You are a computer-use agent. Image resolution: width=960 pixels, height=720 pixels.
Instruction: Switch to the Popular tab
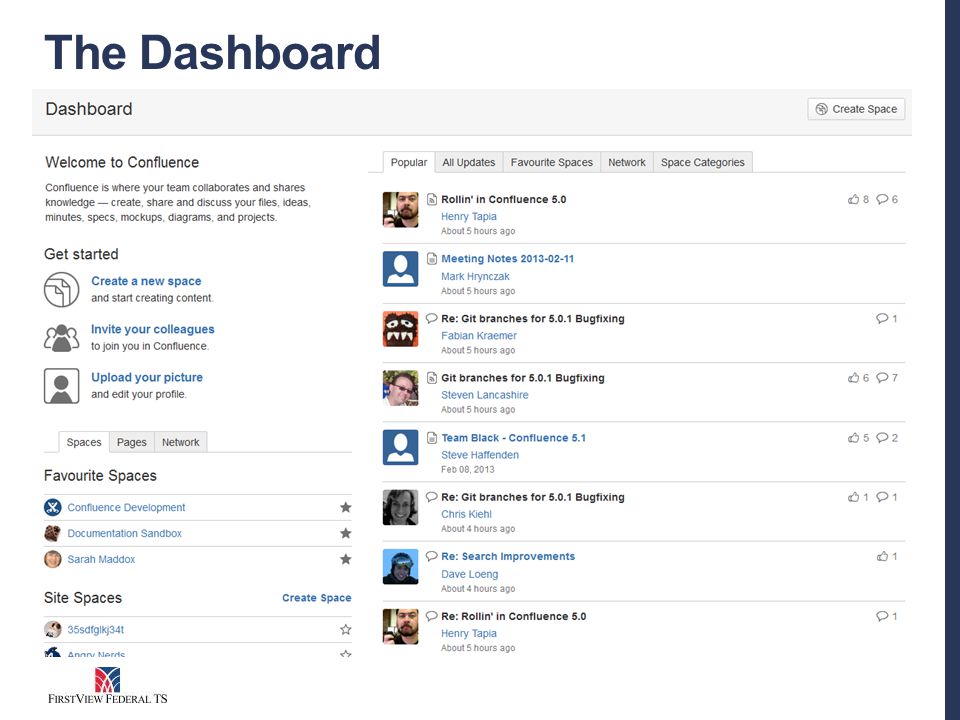408,162
